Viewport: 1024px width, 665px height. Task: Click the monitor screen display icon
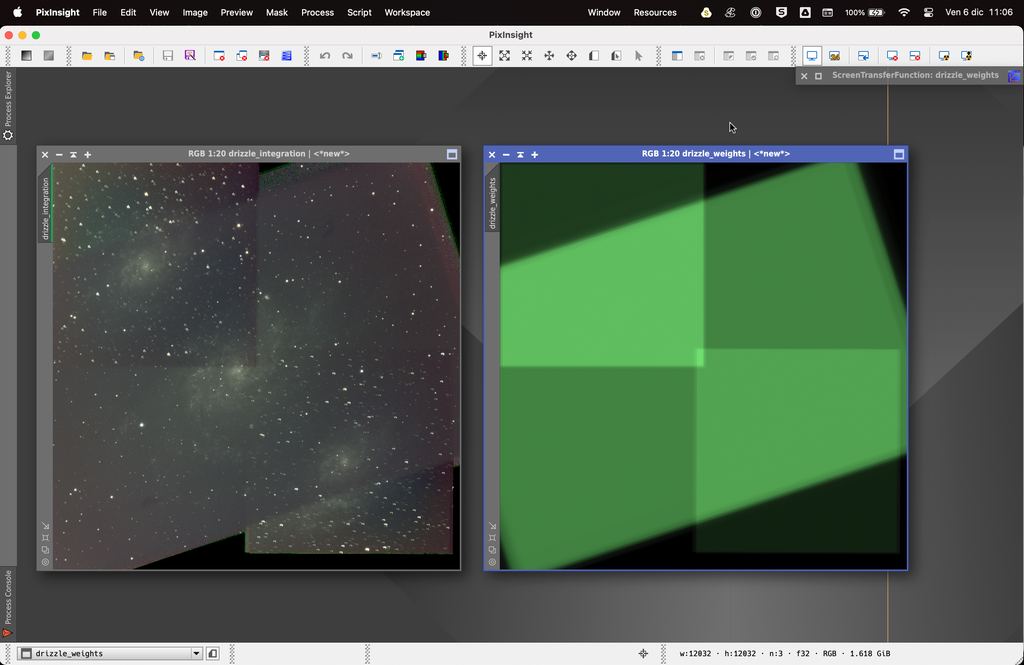pyautogui.click(x=812, y=56)
